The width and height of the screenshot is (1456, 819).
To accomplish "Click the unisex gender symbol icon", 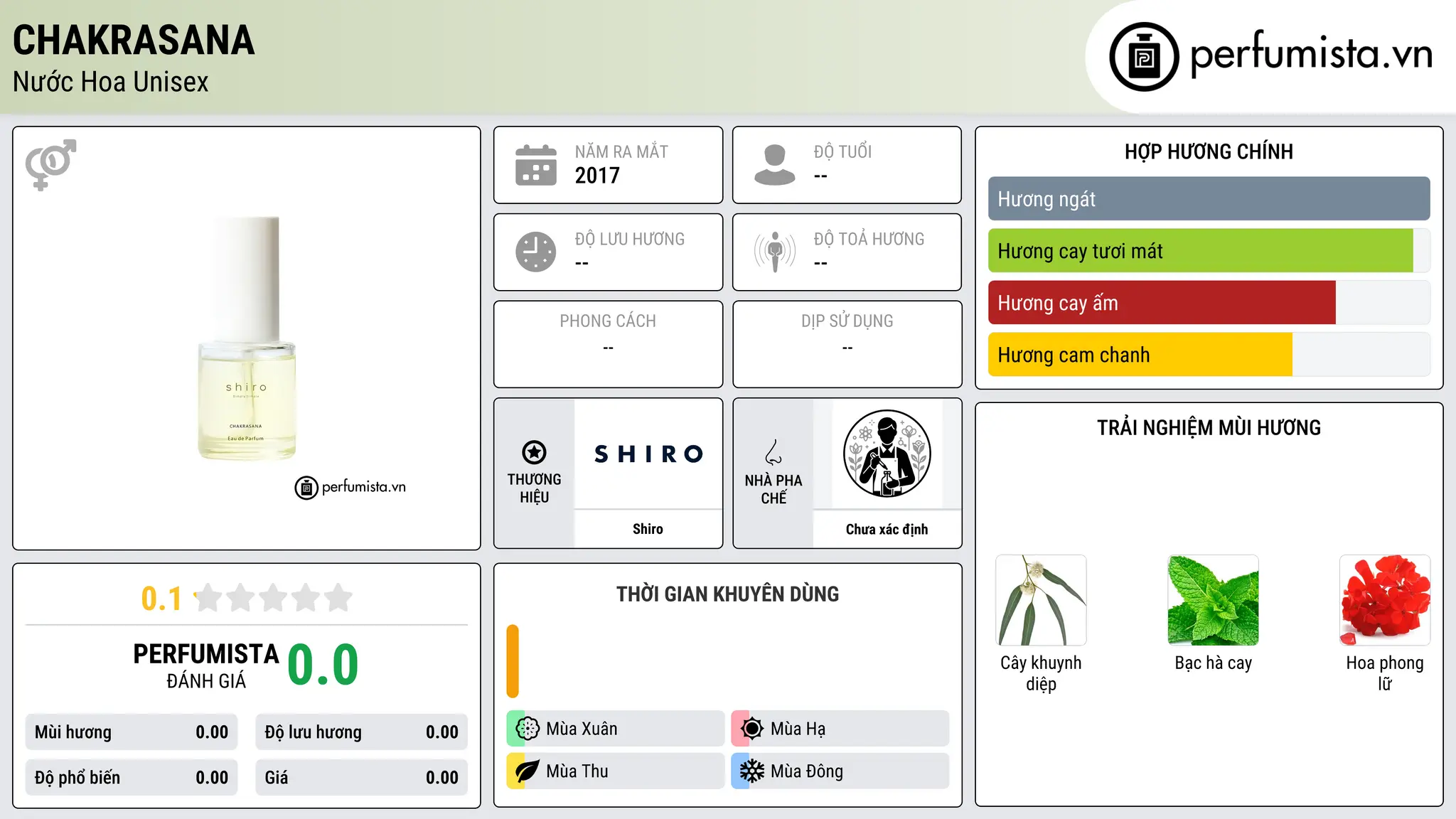I will click(x=50, y=164).
